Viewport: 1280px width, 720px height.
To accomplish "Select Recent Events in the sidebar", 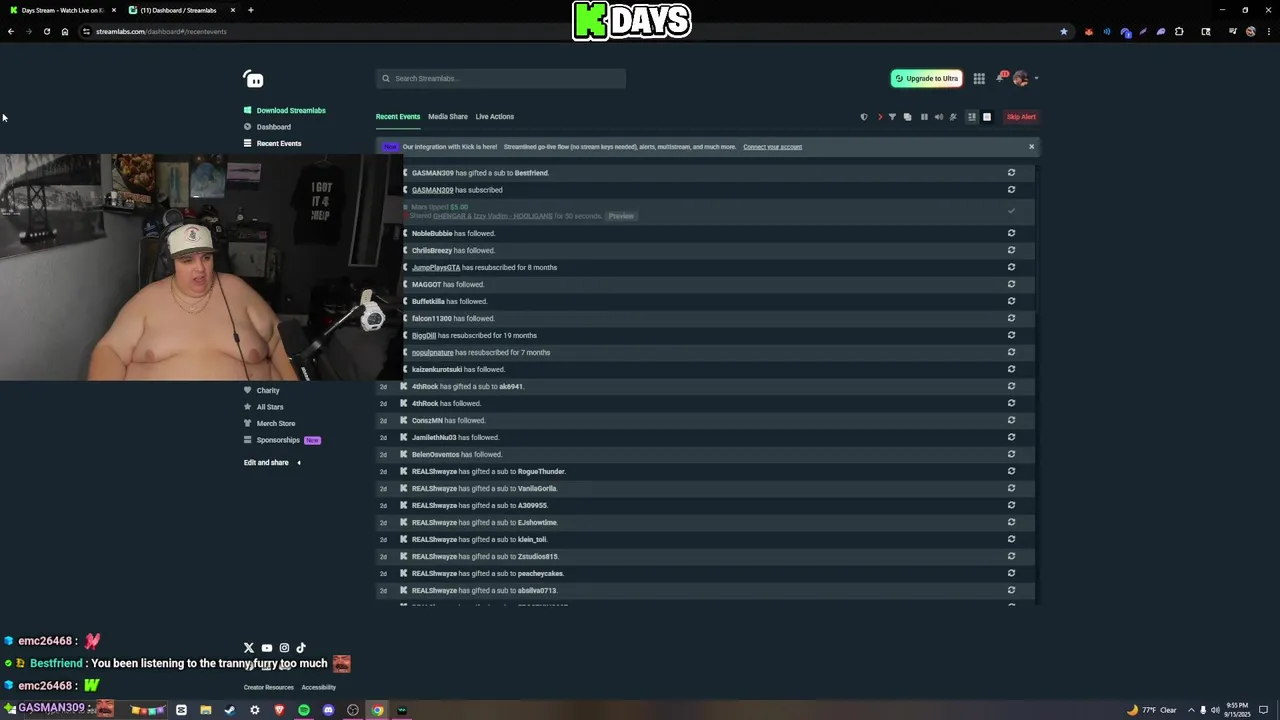I will 272,143.
